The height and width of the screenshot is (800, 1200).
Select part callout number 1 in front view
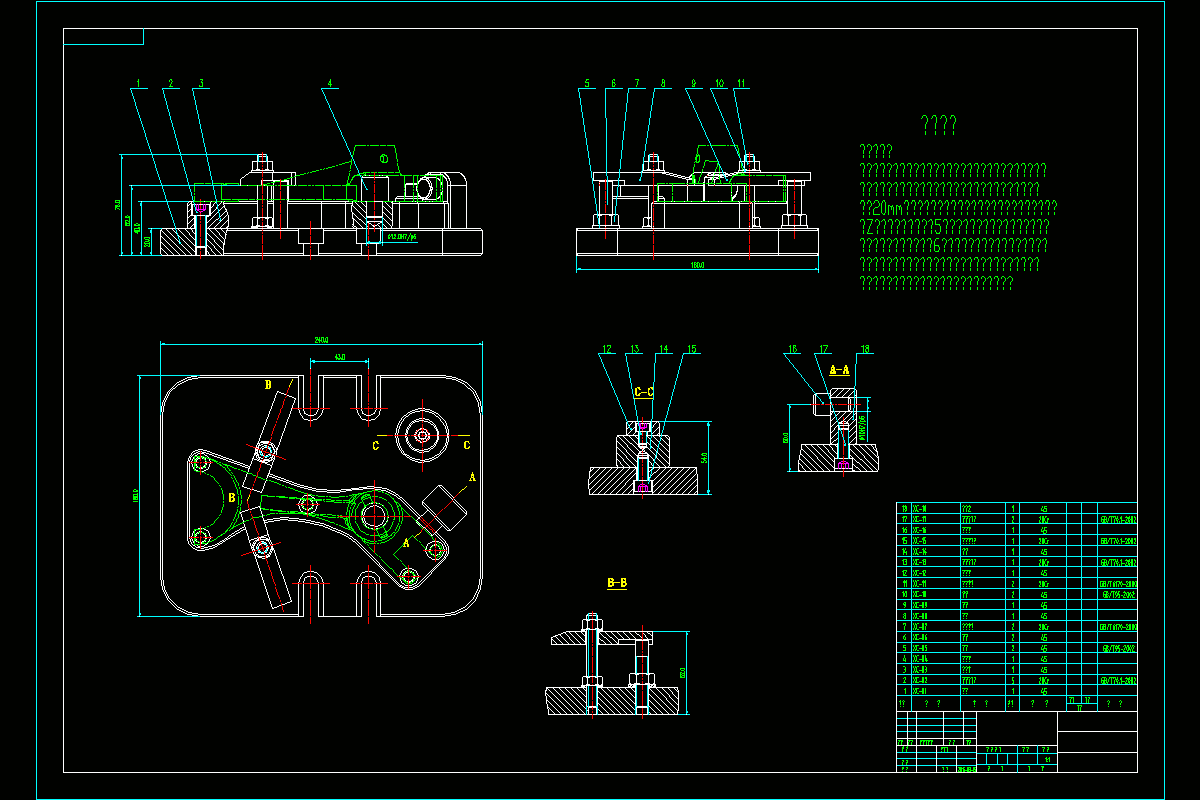pos(139,83)
